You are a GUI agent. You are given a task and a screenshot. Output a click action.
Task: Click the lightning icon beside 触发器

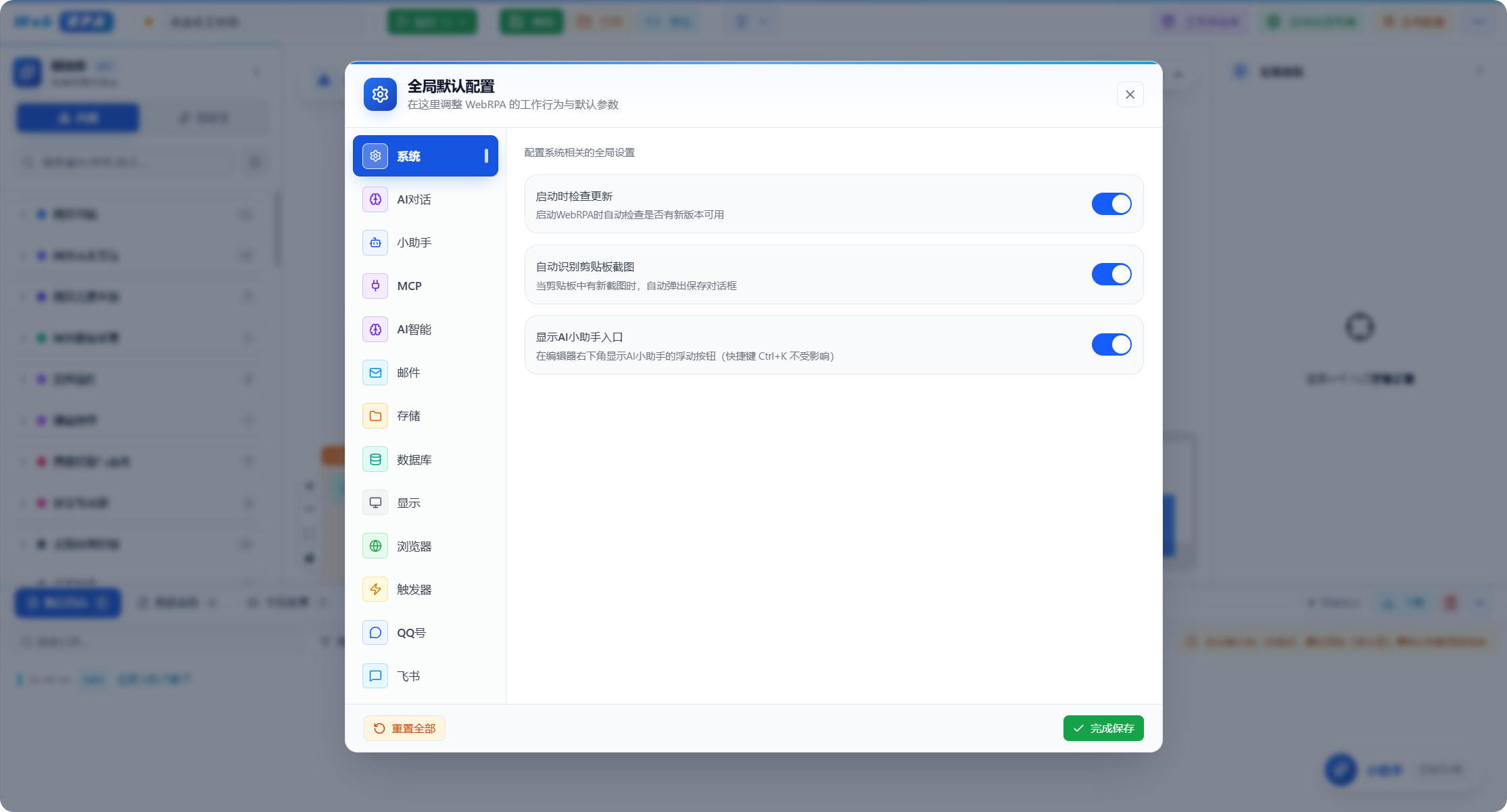[375, 590]
